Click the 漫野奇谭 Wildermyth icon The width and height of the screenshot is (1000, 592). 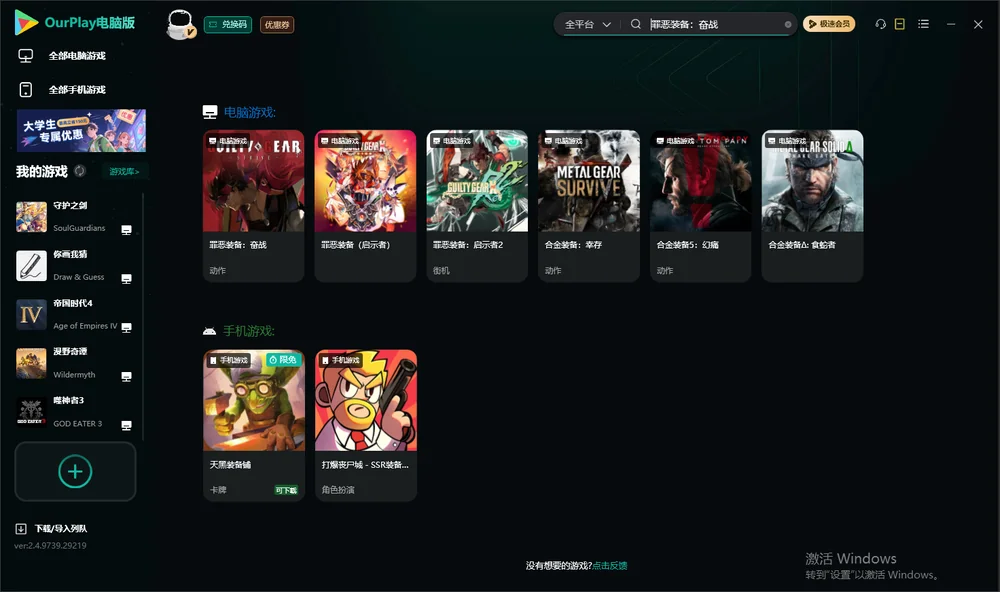31,364
